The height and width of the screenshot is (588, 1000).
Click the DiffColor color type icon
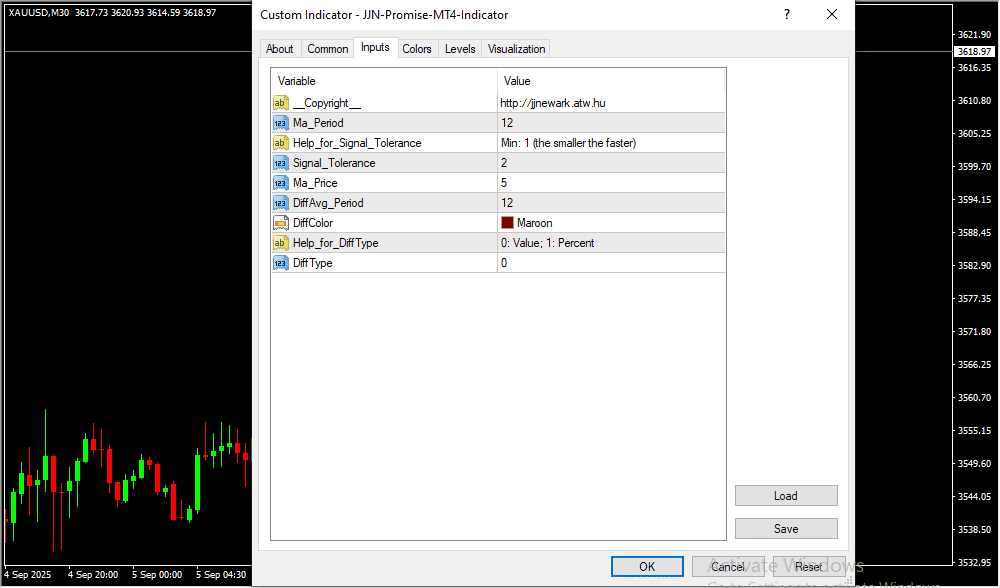pos(280,223)
